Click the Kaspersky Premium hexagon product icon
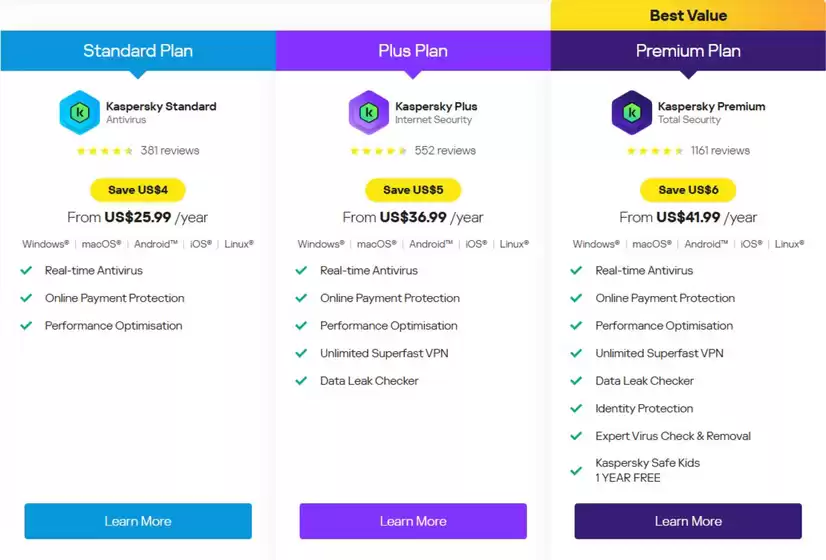The image size is (826, 560). (632, 112)
